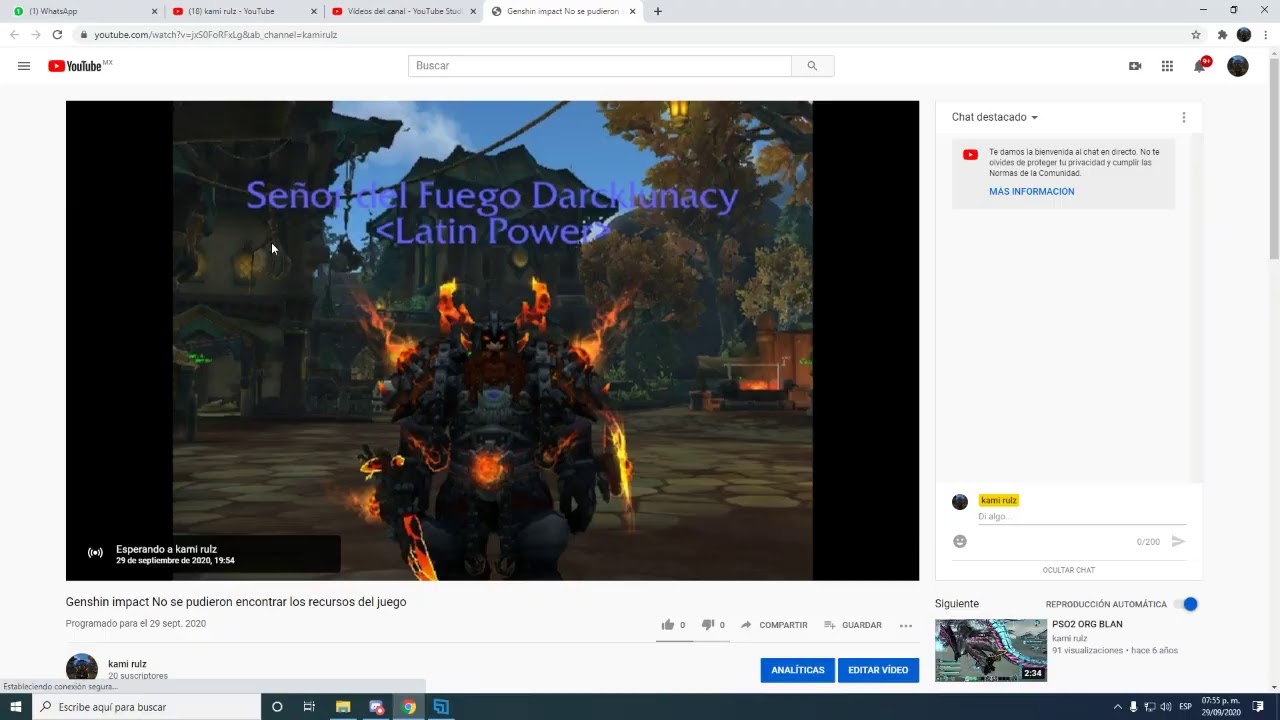This screenshot has height=720, width=1280.
Task: Click the send message arrow in chat
Action: 1178,541
